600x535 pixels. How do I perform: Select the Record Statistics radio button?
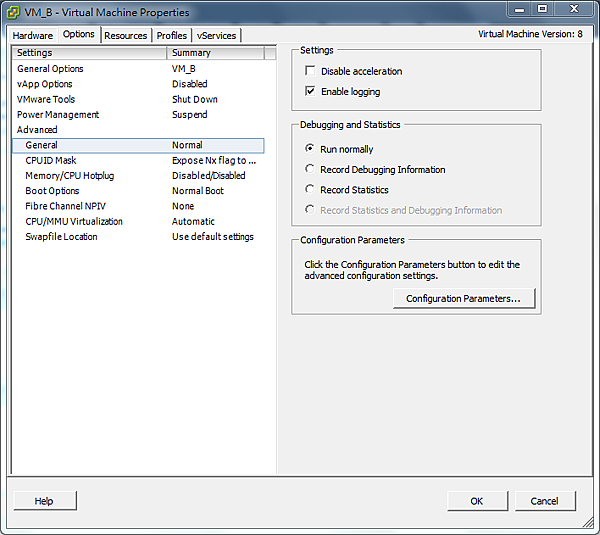coord(310,190)
